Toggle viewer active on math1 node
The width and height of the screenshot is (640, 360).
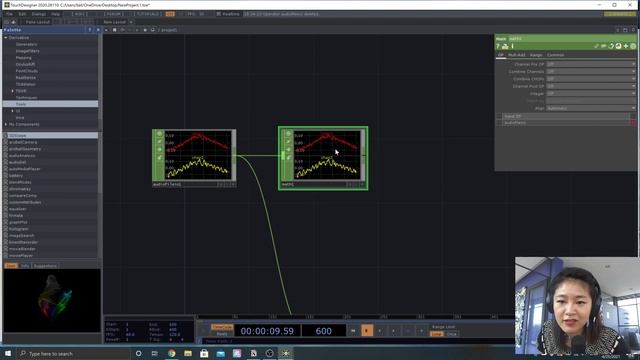tap(362, 184)
